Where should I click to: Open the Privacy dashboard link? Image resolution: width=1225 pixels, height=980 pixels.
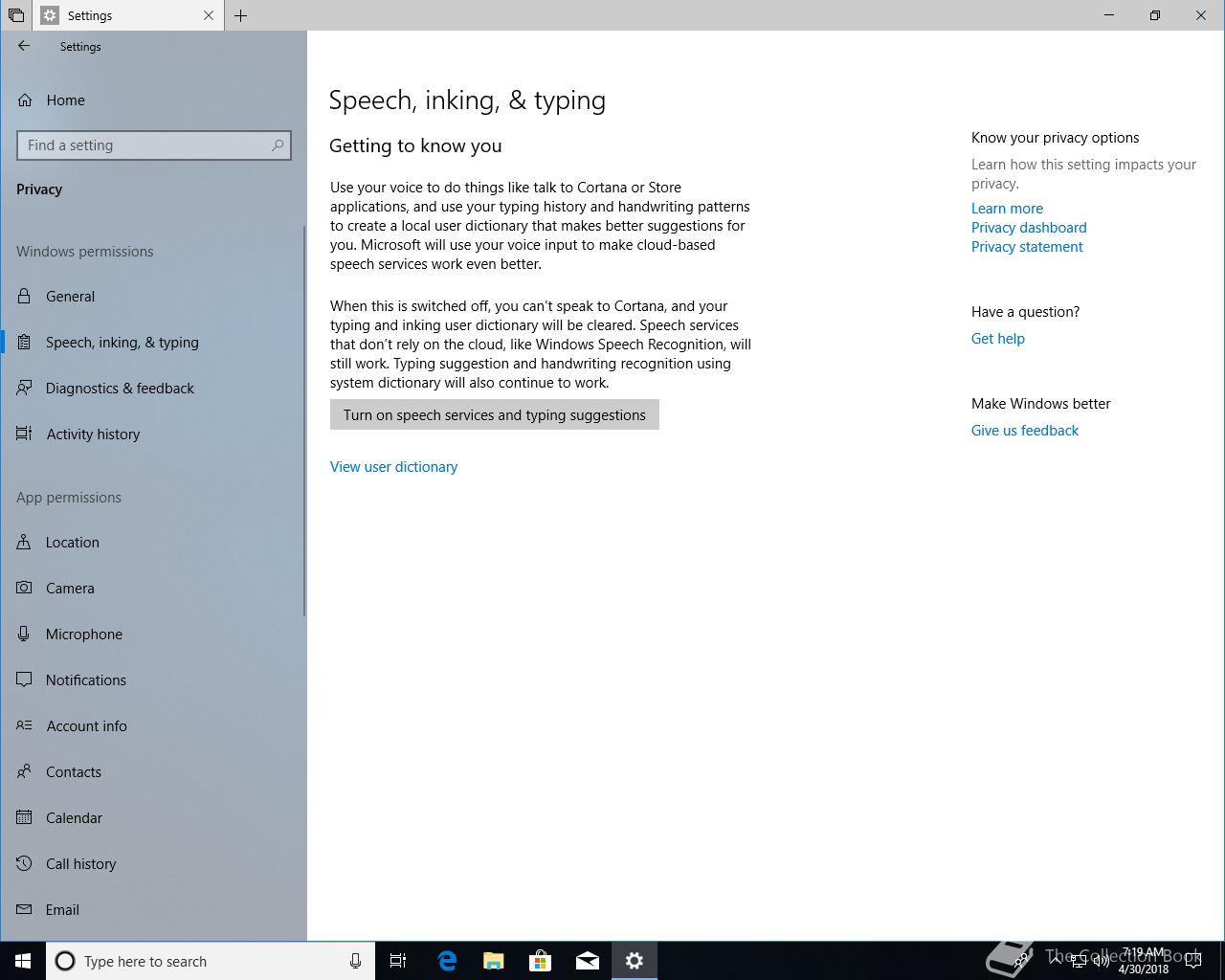pos(1029,228)
